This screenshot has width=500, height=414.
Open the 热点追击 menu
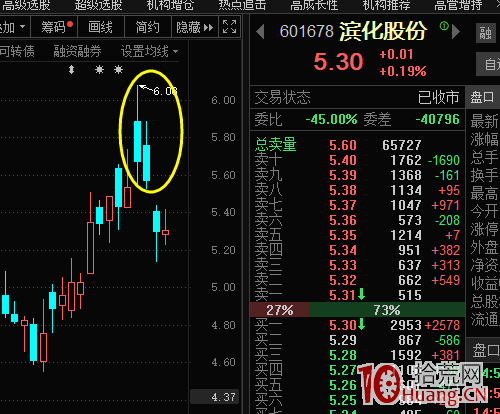click(x=242, y=5)
